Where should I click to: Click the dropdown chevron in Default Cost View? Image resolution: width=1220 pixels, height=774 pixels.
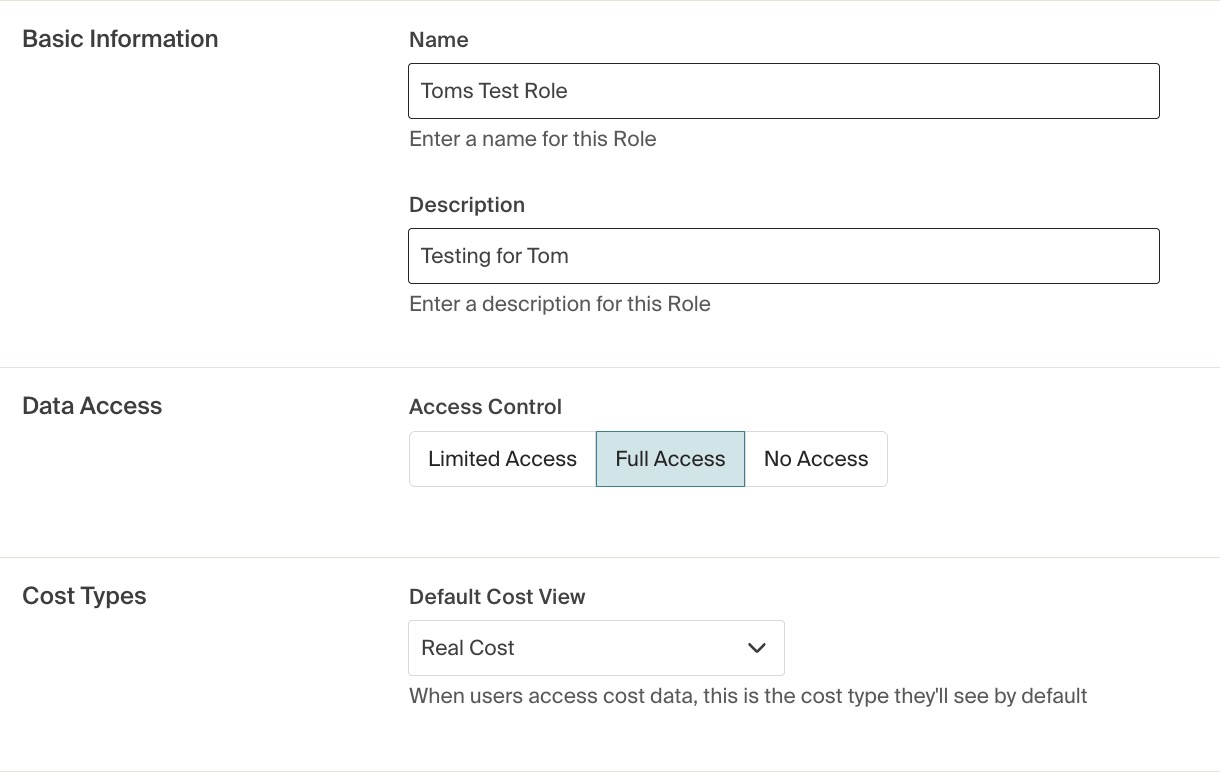[757, 648]
